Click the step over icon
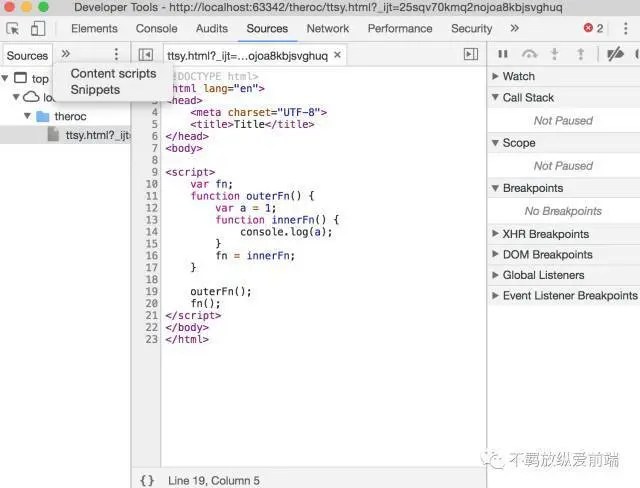This screenshot has height=488, width=640. pyautogui.click(x=529, y=54)
